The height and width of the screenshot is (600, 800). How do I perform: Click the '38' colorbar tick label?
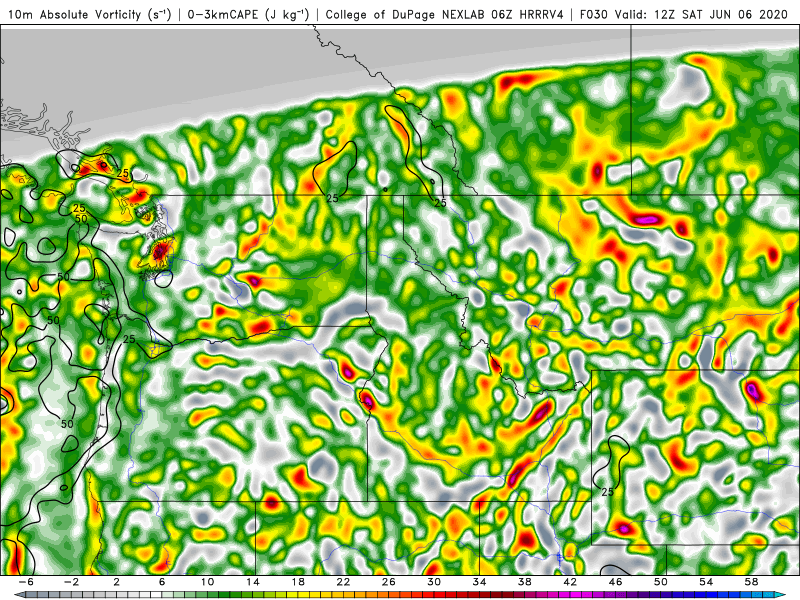pos(525,582)
